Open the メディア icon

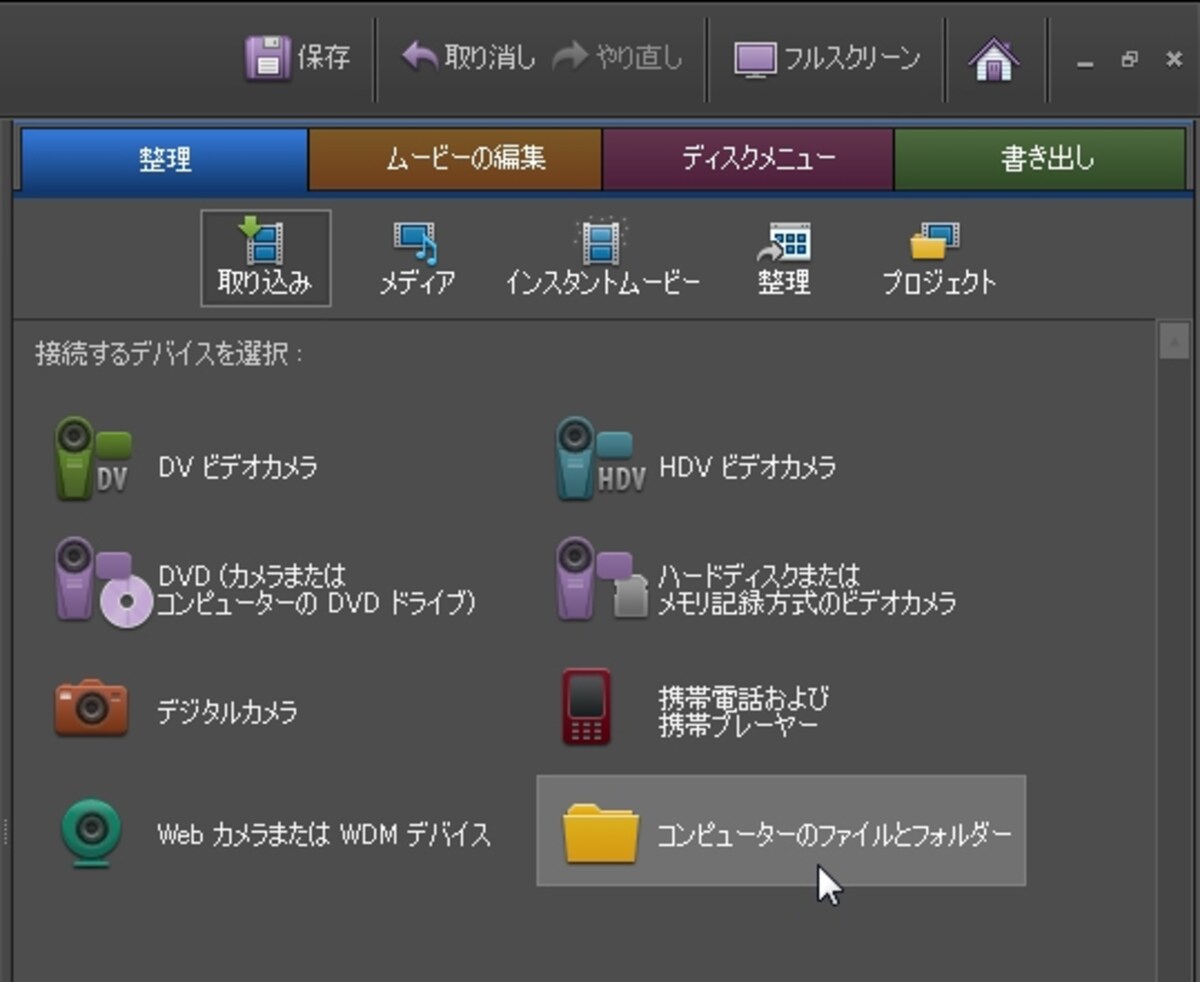coord(416,244)
